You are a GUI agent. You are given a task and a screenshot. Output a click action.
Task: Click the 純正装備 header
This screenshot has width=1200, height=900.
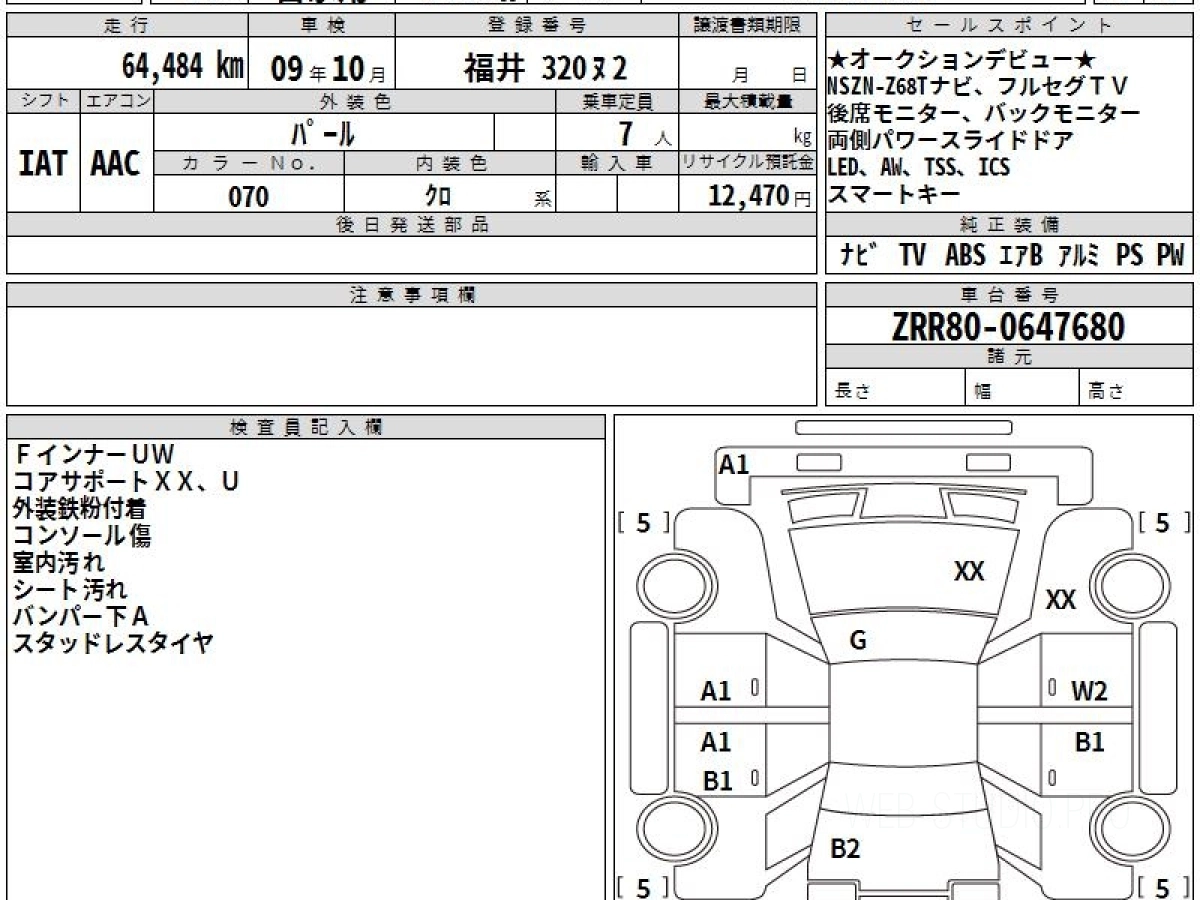[x=1009, y=225]
